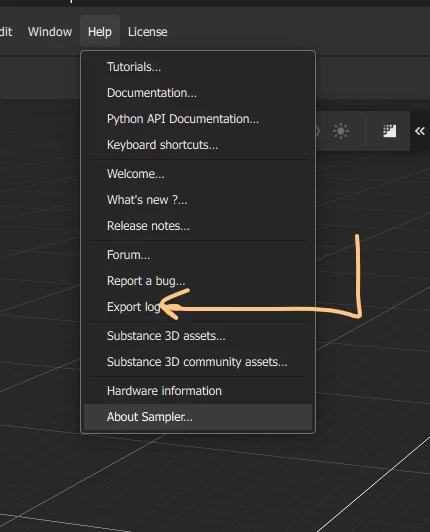Close the open Help menu
Image resolution: width=430 pixels, height=532 pixels.
tap(100, 32)
